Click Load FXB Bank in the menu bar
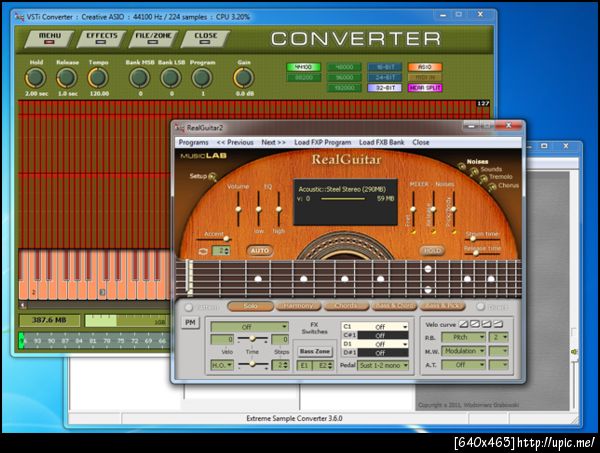 382,142
